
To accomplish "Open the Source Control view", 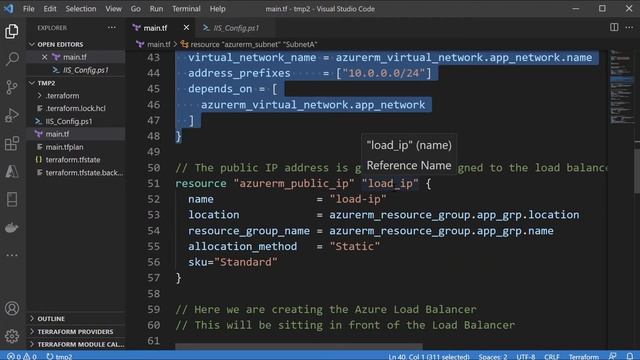I will click(x=12, y=87).
